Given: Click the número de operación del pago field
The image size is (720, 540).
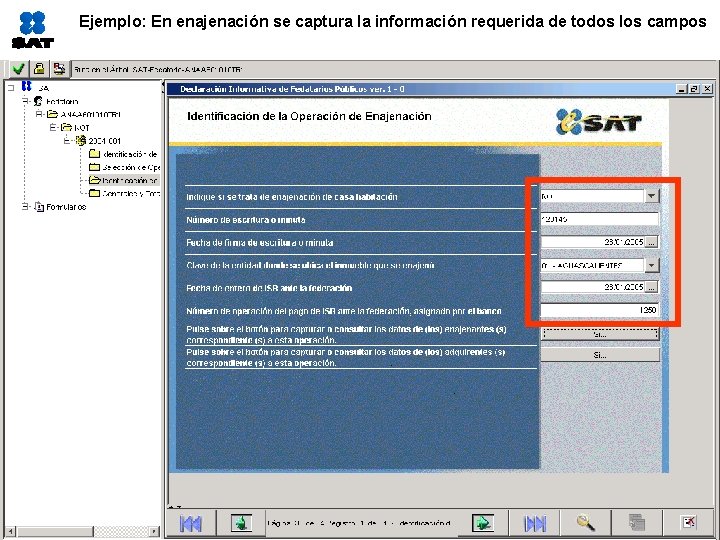Looking at the screenshot, I should coord(599,310).
